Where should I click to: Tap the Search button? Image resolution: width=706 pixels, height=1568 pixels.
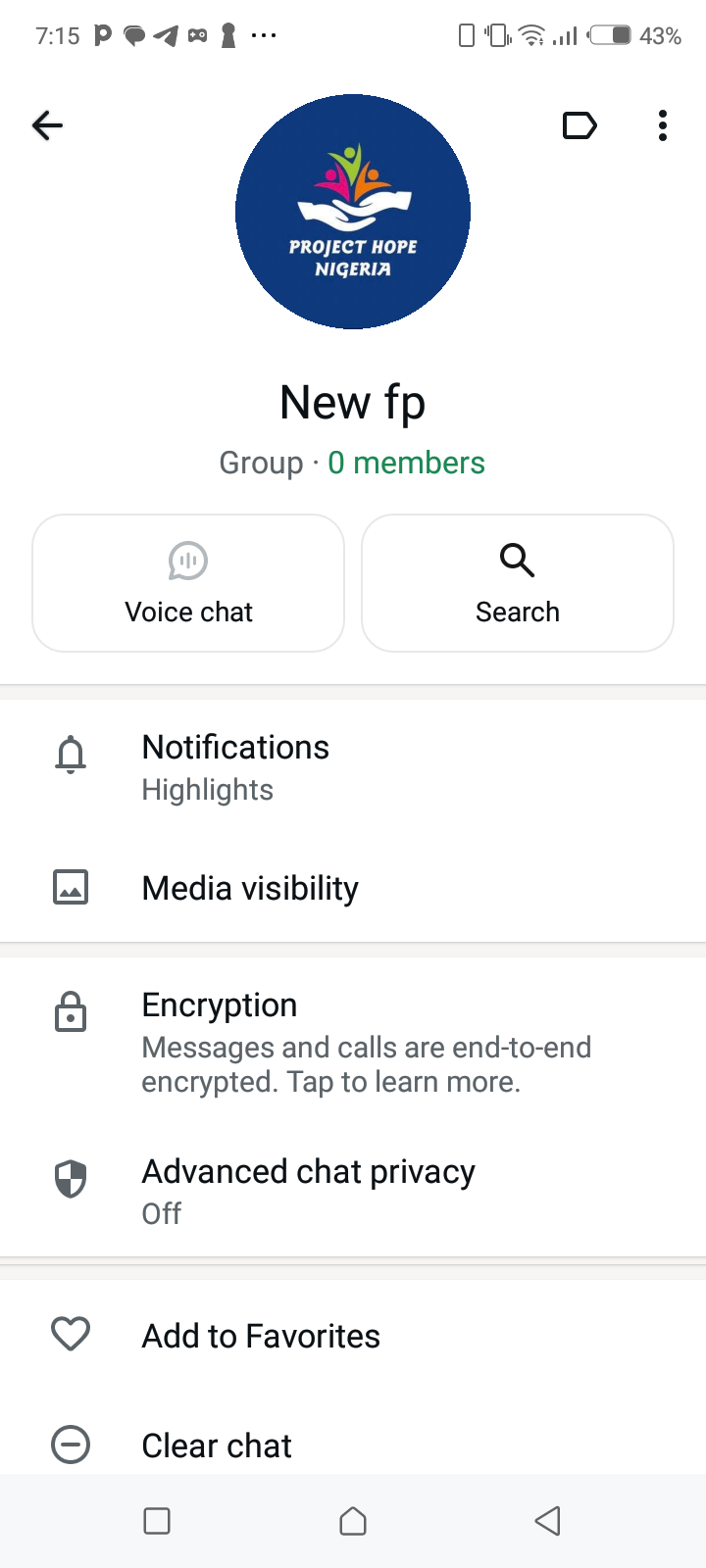(518, 583)
